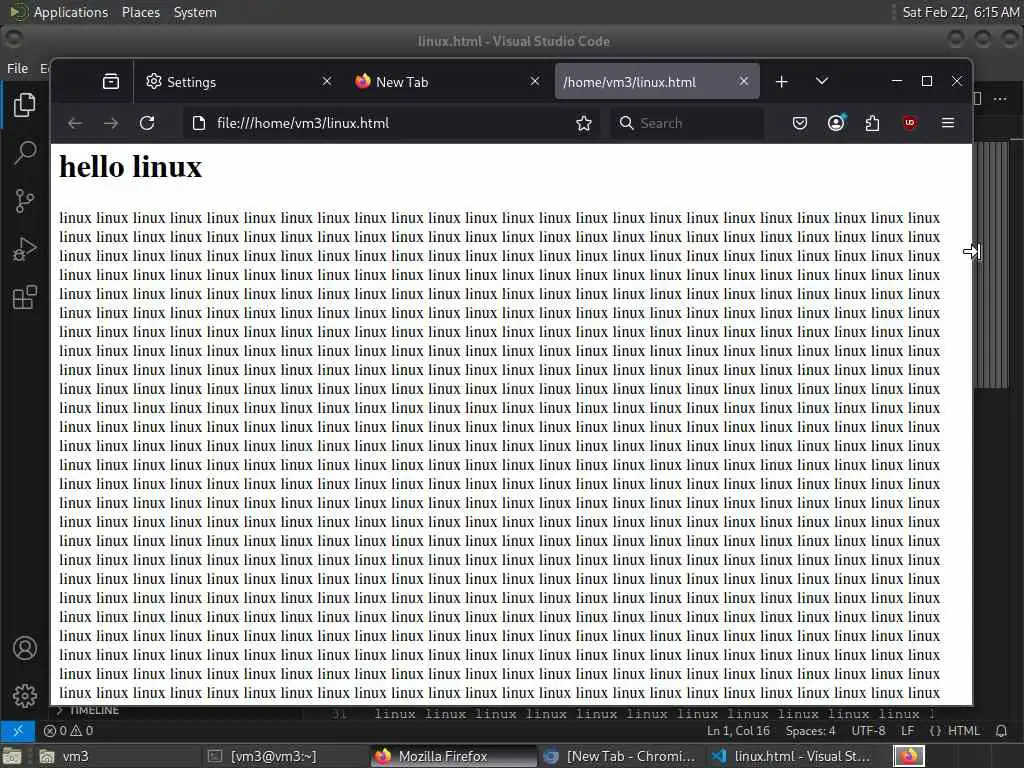Image resolution: width=1024 pixels, height=768 pixels.
Task: List all Firefox tabs dropdown arrow
Action: point(822,82)
